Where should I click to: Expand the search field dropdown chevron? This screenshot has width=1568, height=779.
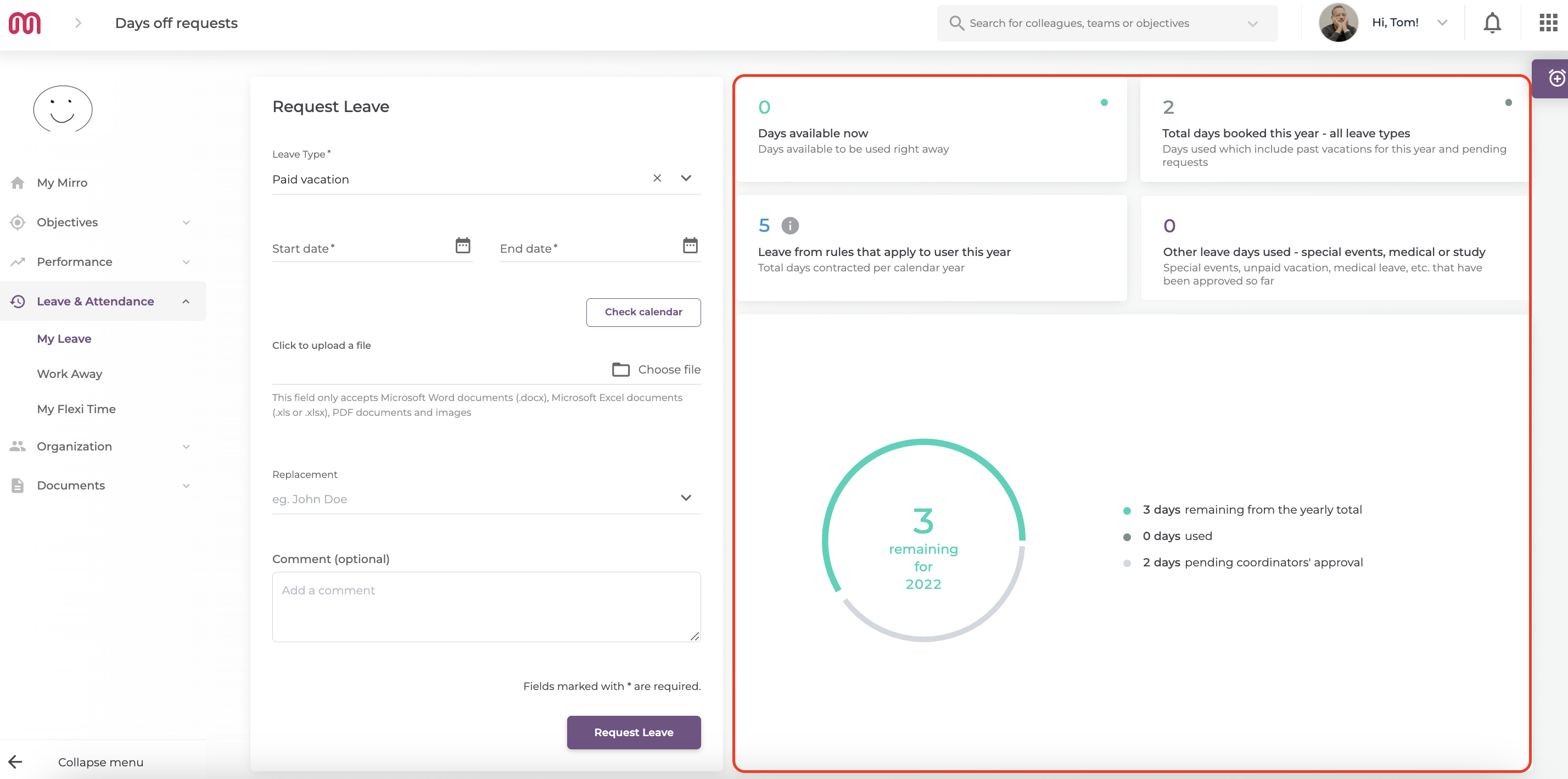pos(1252,24)
